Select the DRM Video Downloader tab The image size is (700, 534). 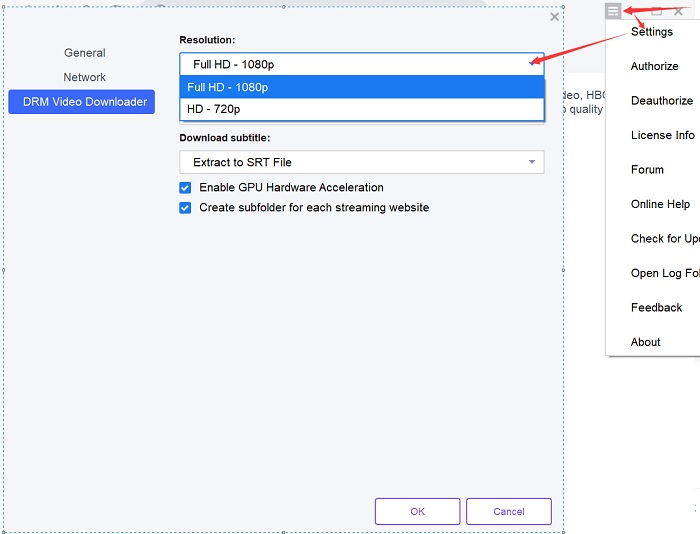coord(82,102)
